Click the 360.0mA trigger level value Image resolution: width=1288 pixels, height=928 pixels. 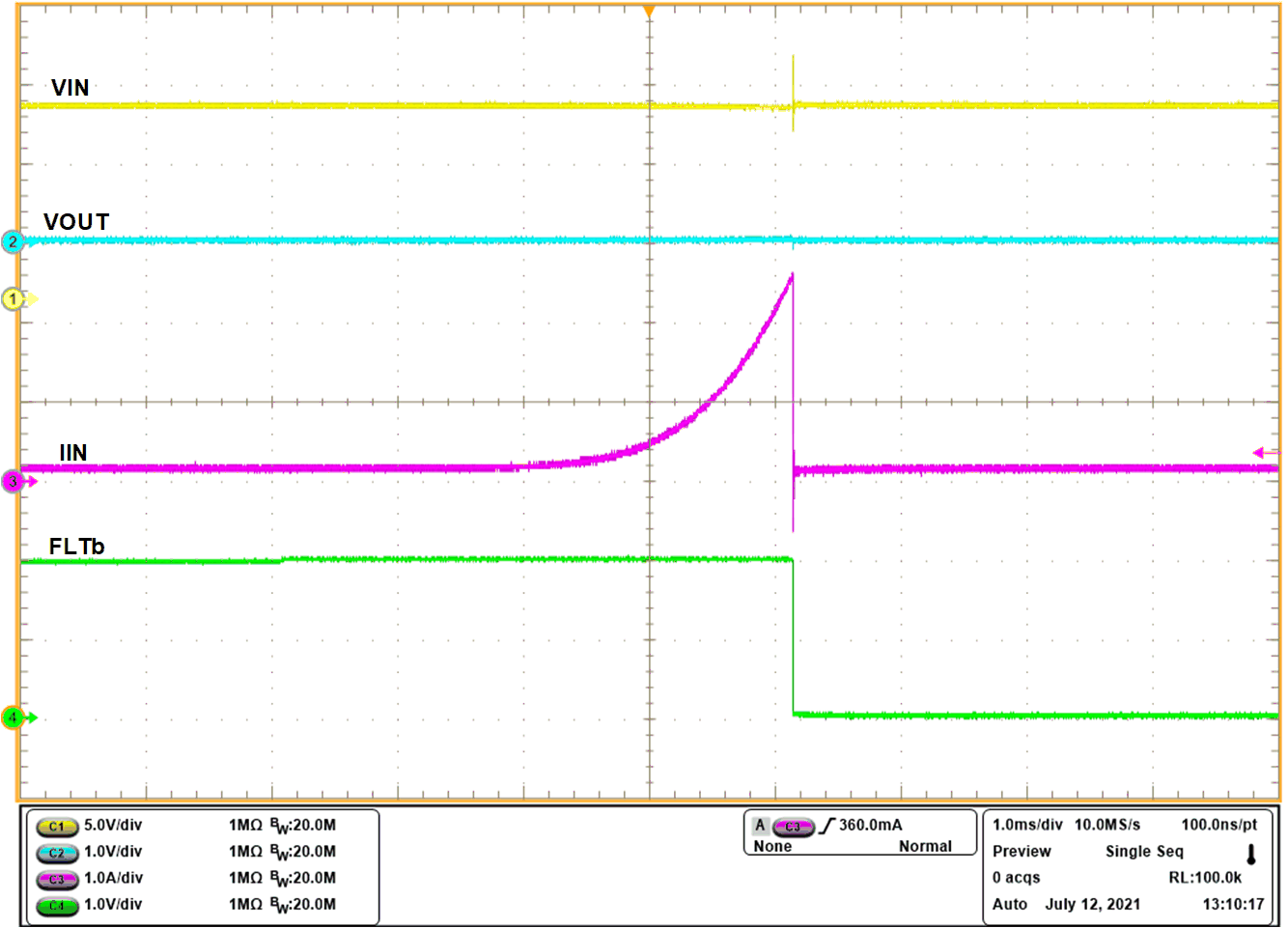pyautogui.click(x=871, y=826)
